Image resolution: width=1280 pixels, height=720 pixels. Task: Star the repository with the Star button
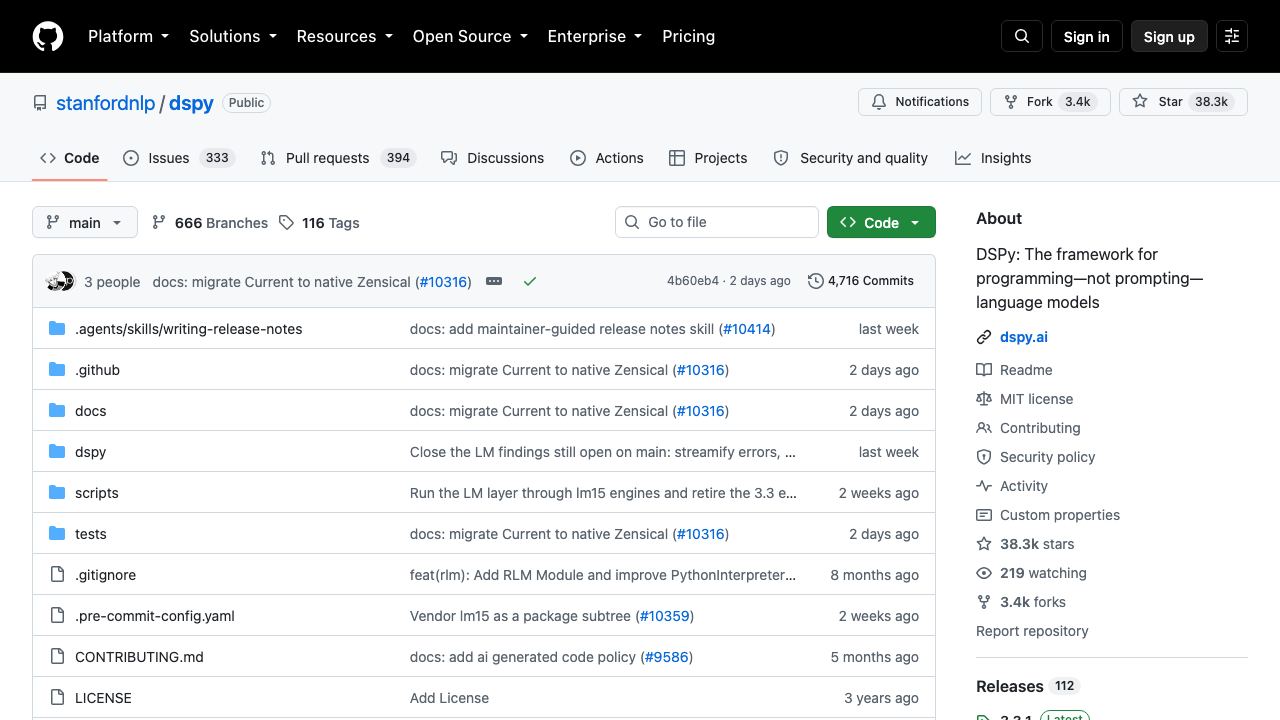click(x=1183, y=102)
